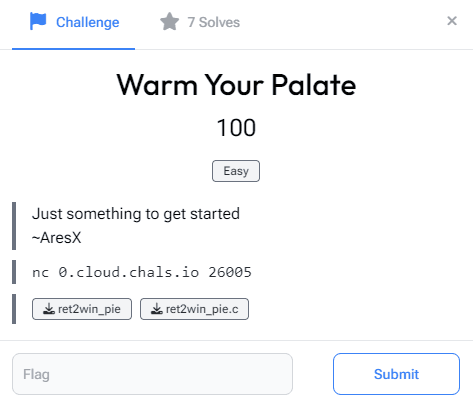This screenshot has height=404, width=473.
Task: Select the 26005 port number
Action: 230,272
